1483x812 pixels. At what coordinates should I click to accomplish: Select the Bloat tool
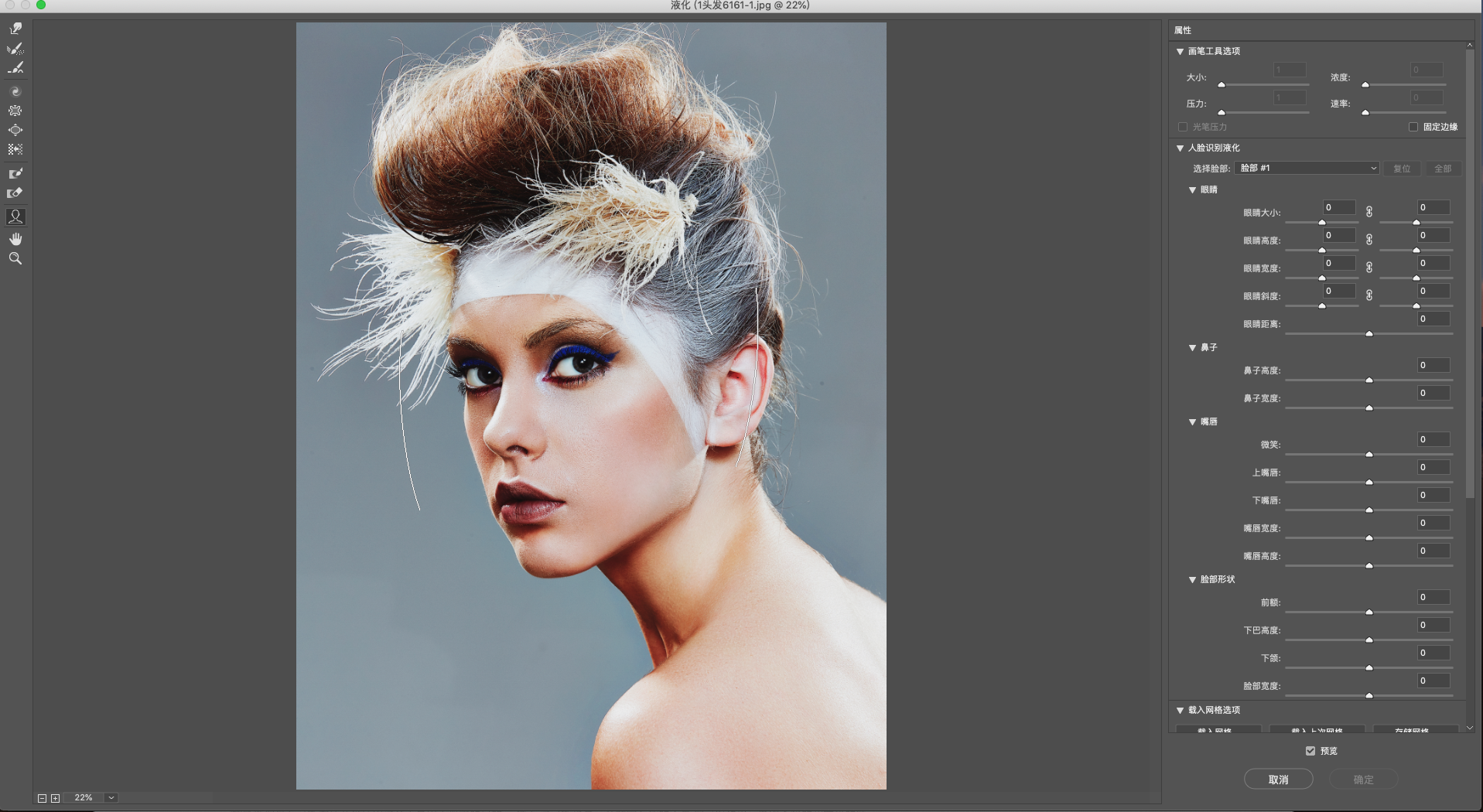tap(15, 130)
